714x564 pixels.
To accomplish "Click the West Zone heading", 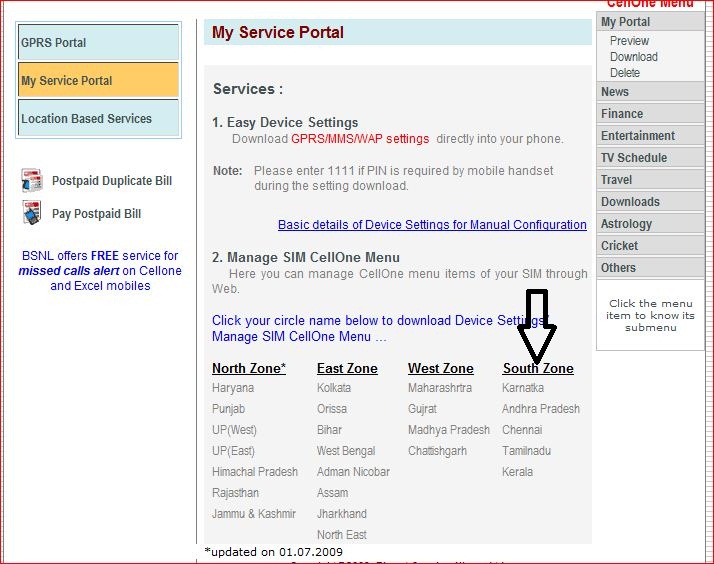I will [441, 368].
